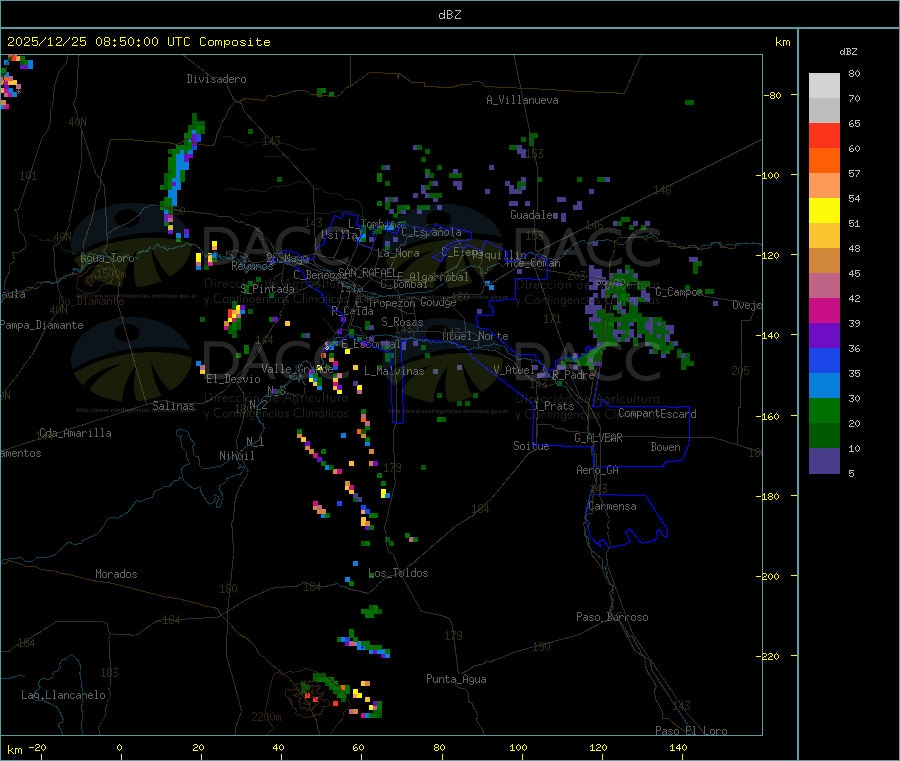The height and width of the screenshot is (761, 900).
Task: Click the 'Nihuil' place label
Action: (236, 456)
